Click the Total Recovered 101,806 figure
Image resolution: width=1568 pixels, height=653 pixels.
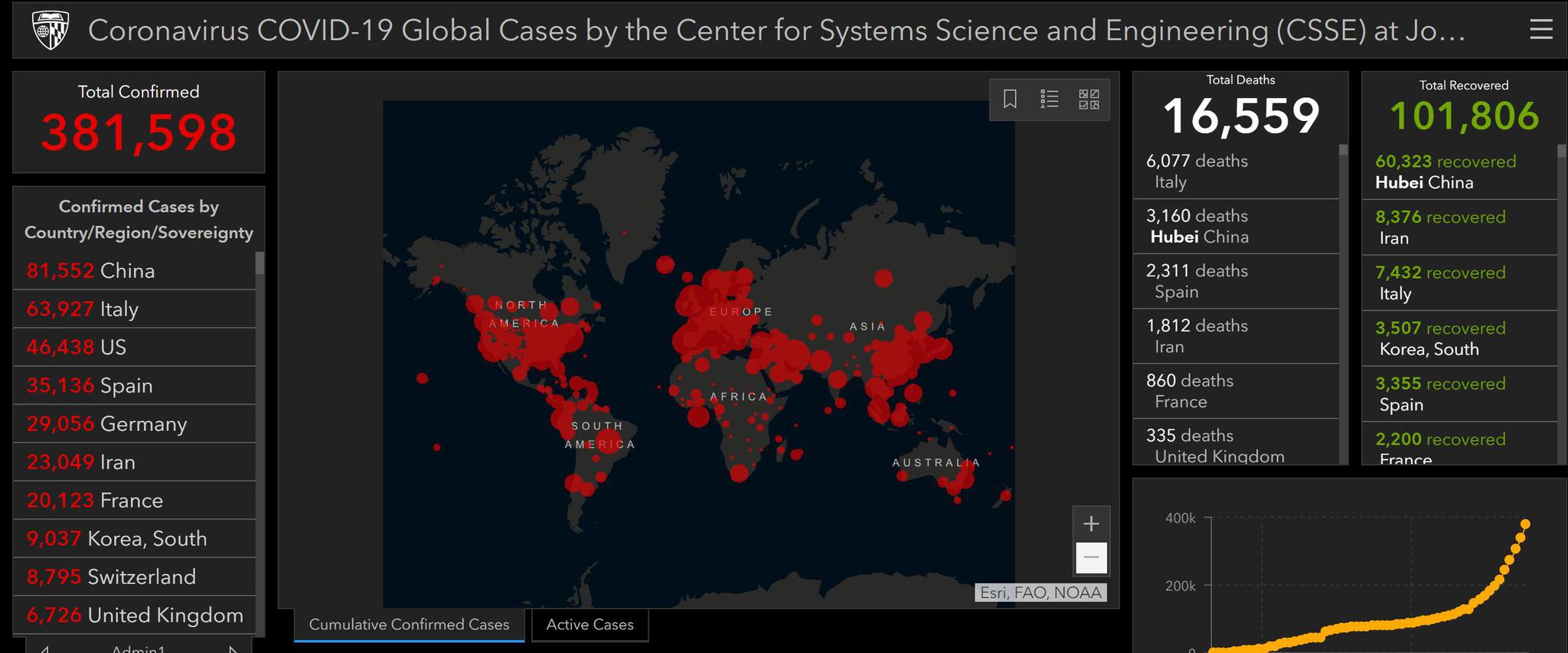pos(1464,116)
